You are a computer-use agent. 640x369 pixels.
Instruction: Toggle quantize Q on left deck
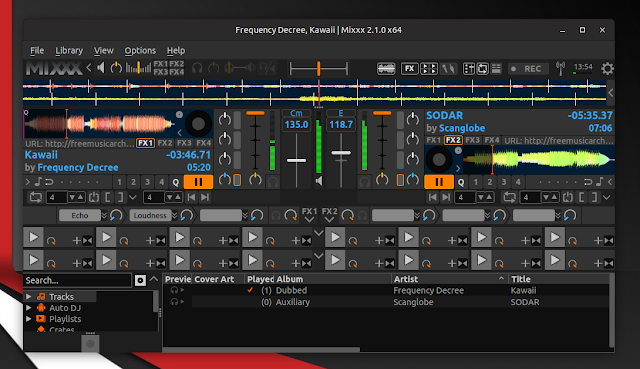pos(176,182)
